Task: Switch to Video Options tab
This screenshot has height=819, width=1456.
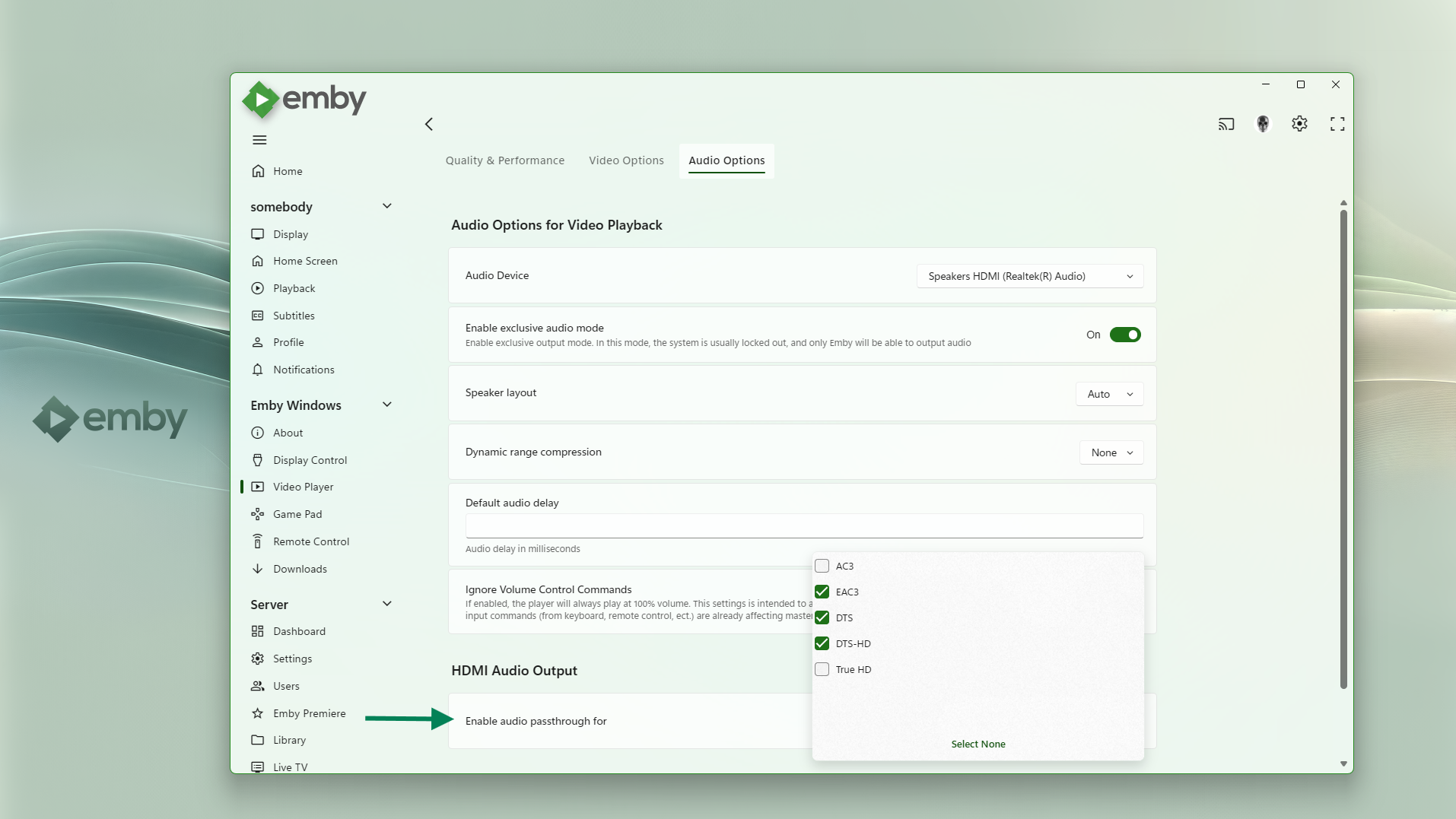Action: tap(626, 160)
